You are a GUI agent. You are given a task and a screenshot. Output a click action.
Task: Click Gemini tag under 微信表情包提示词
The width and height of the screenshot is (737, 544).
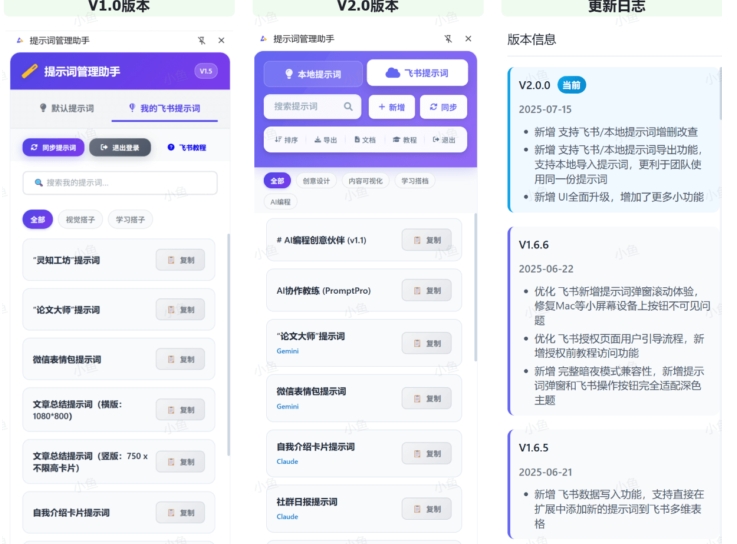287,406
